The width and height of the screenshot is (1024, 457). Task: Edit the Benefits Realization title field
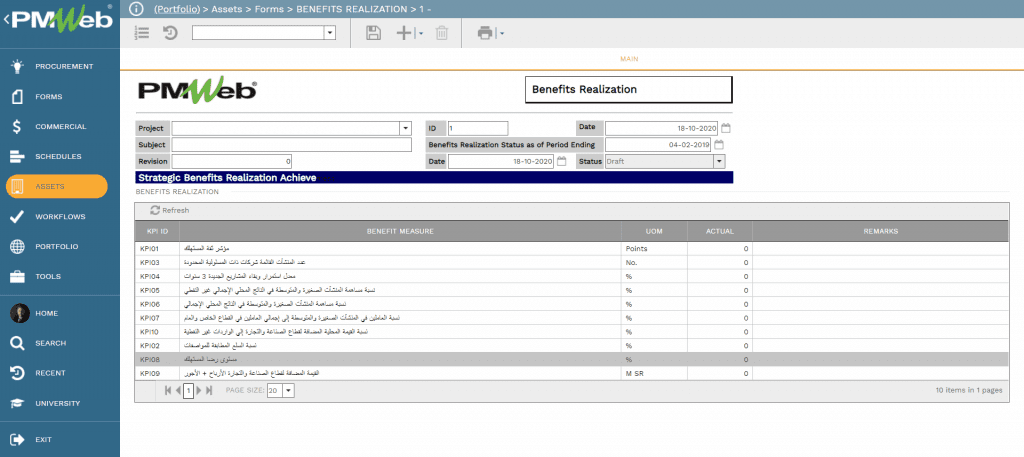coord(629,89)
